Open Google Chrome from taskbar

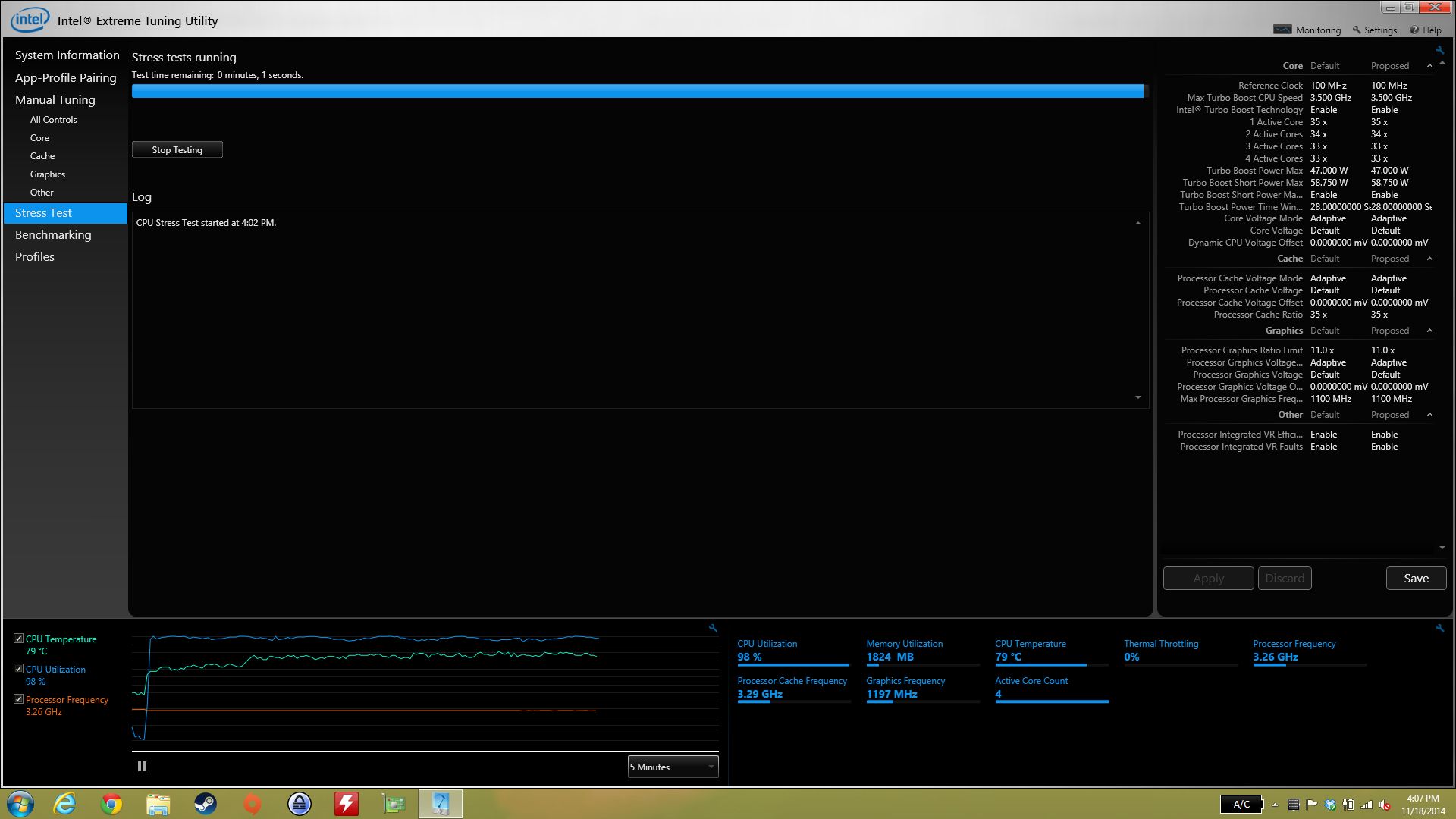point(111,804)
